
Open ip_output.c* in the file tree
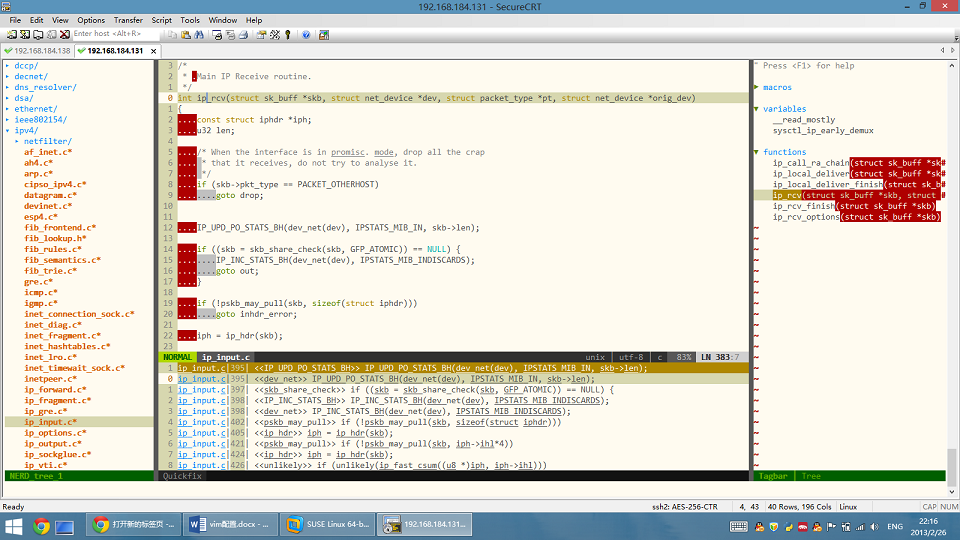[x=53, y=444]
